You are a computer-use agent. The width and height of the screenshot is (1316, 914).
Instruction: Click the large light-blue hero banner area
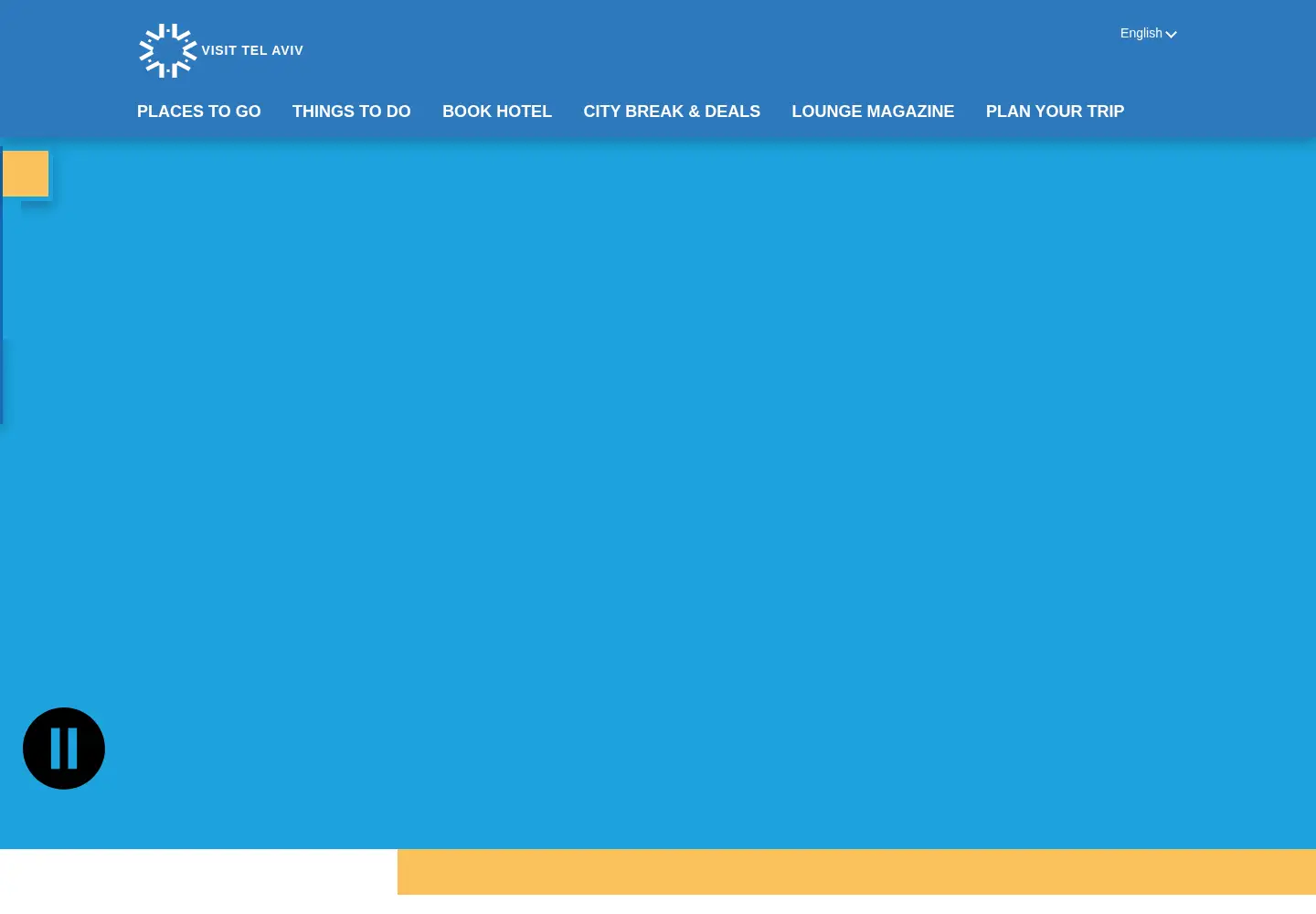click(658, 494)
